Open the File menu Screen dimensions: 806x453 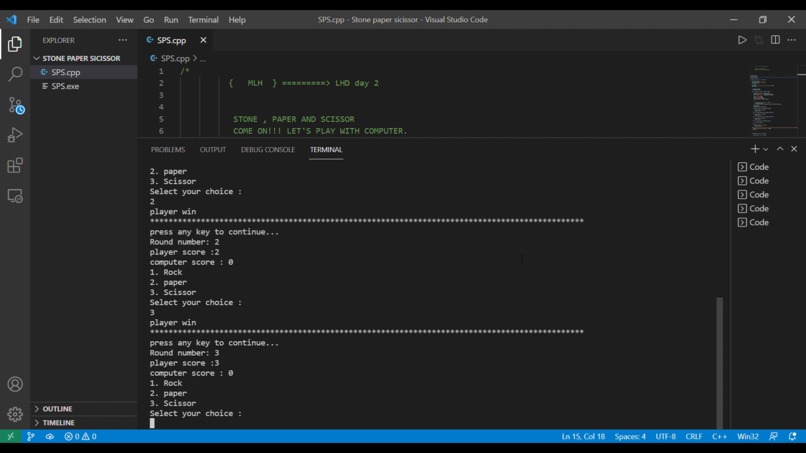coord(33,20)
